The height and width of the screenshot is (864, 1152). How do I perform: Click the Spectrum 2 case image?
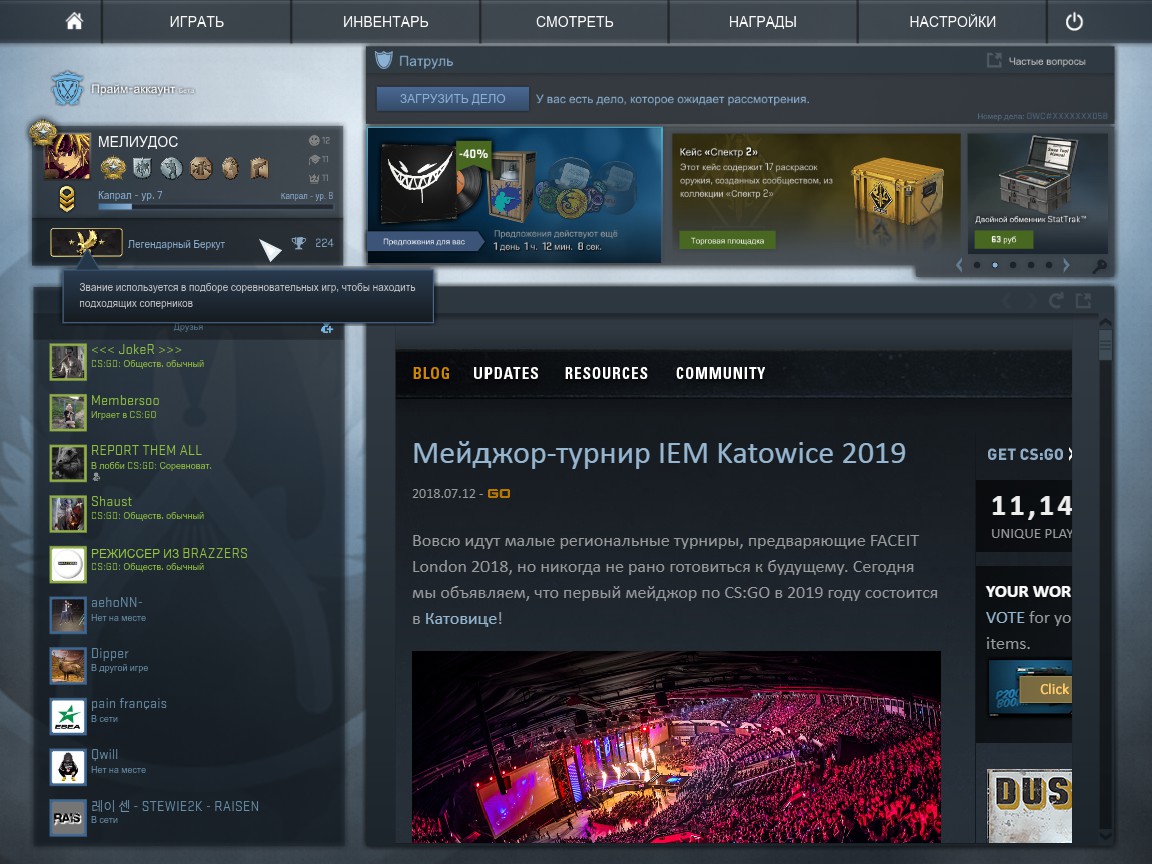click(x=896, y=190)
